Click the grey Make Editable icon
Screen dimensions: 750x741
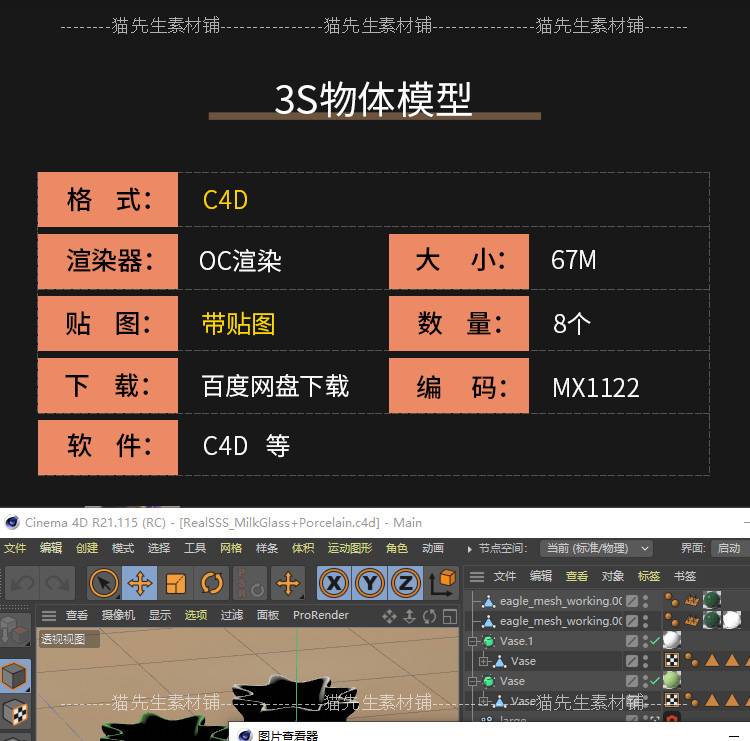14,629
